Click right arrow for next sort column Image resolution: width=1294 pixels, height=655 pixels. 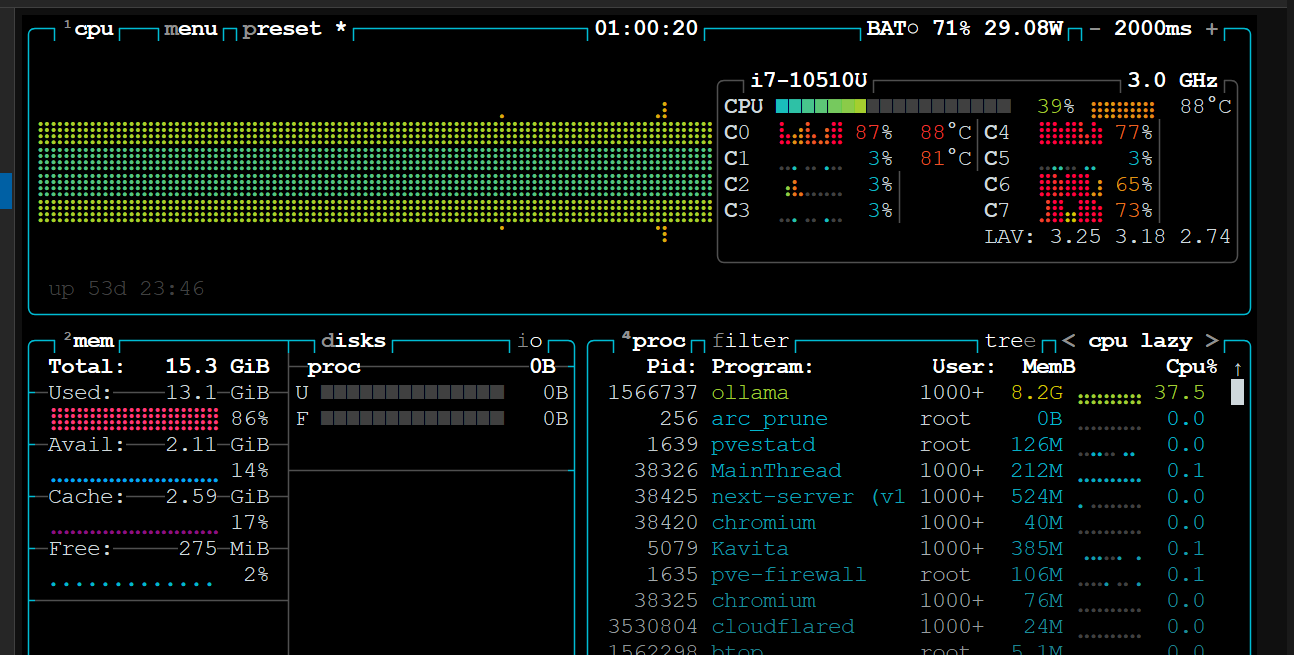(1212, 341)
